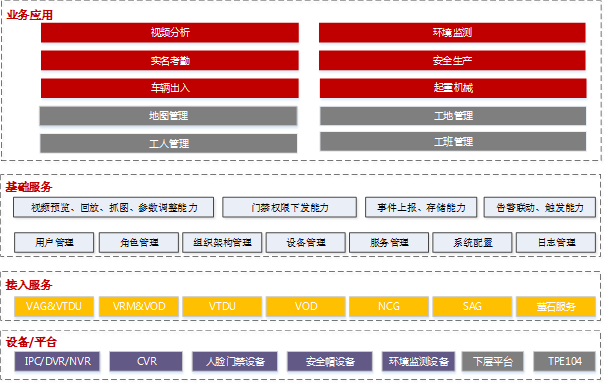Screen dimensions: 606x385
Task: Select the 安全生产 block
Action: [x=452, y=60]
